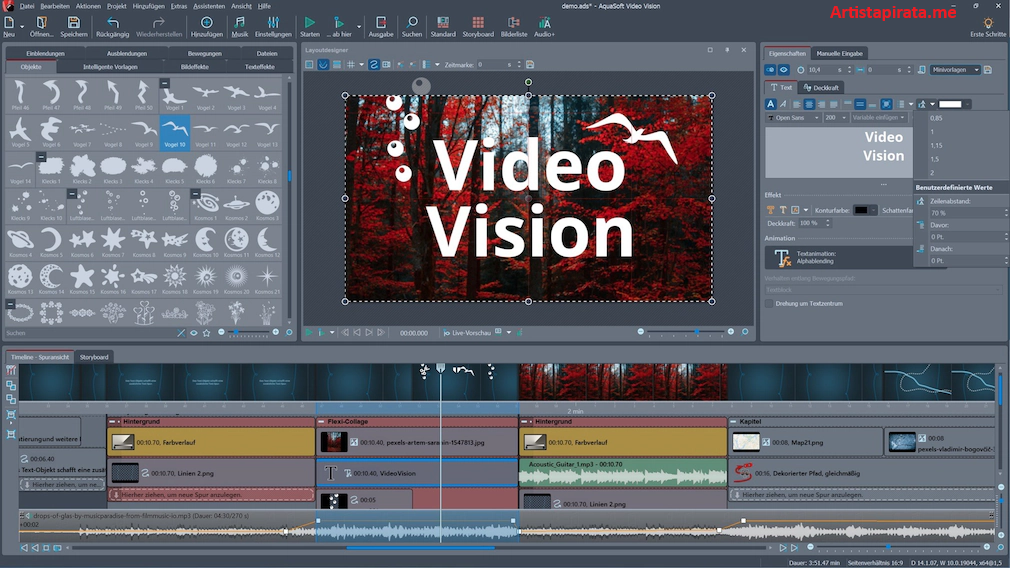The image size is (1010, 568).
Task: Select line spacing 0,85 option
Action: (x=936, y=118)
